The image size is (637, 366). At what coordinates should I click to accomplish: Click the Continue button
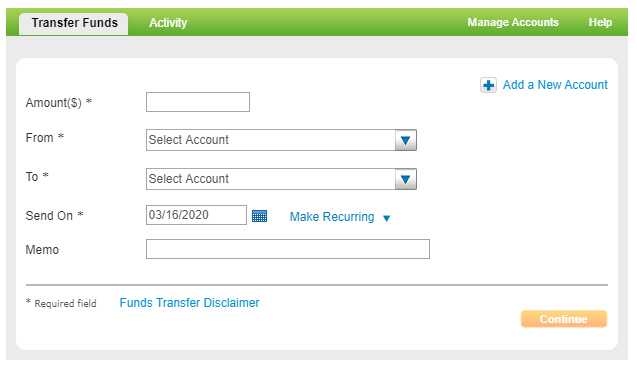[x=564, y=319]
